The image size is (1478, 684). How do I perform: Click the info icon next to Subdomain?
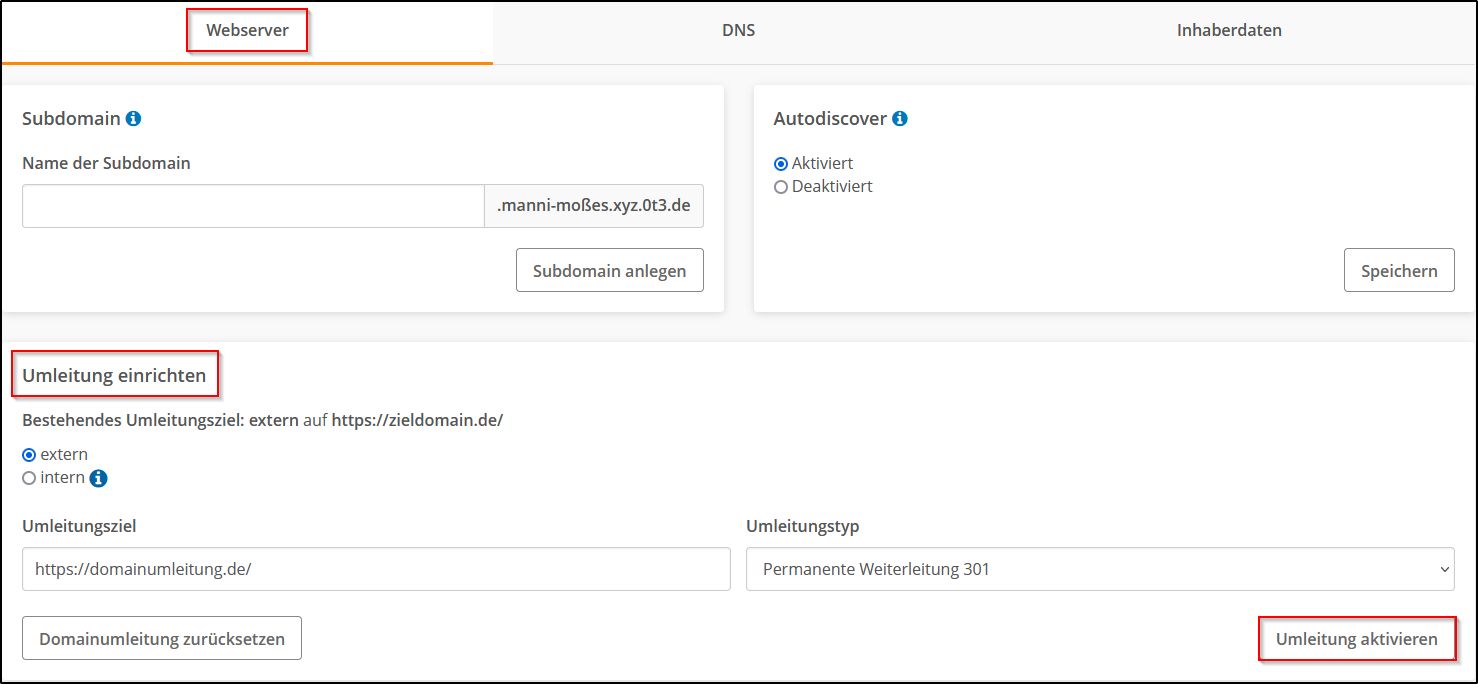point(134,118)
